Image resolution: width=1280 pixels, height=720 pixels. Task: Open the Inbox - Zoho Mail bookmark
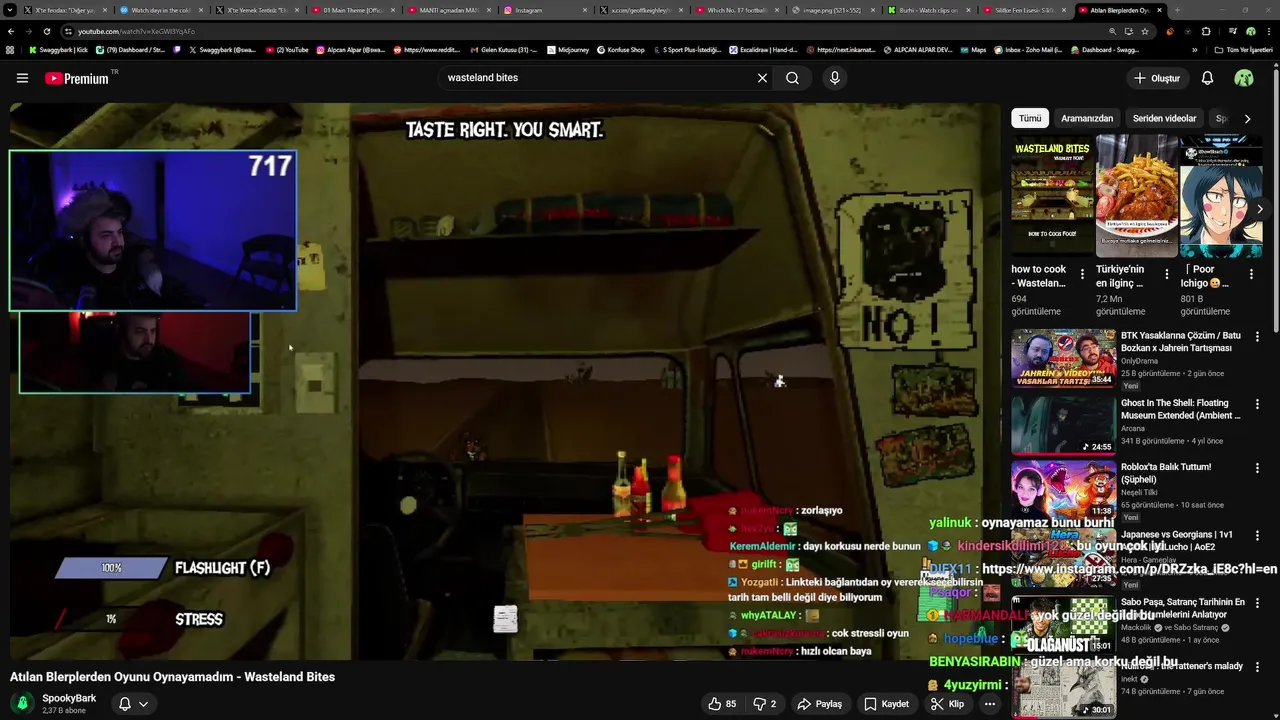1027,49
